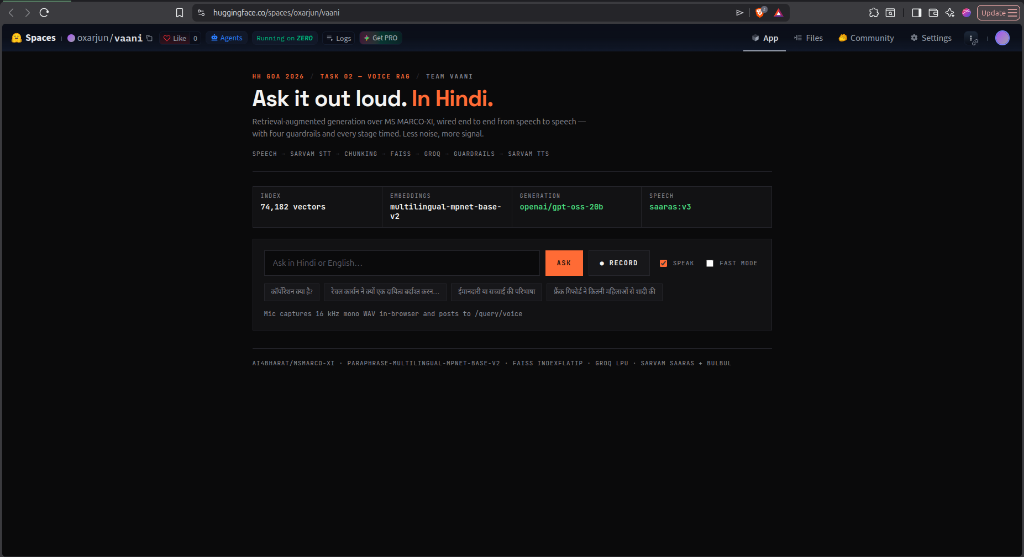Open the Brave Rewards triangle icon
This screenshot has width=1024, height=557.
(778, 12)
